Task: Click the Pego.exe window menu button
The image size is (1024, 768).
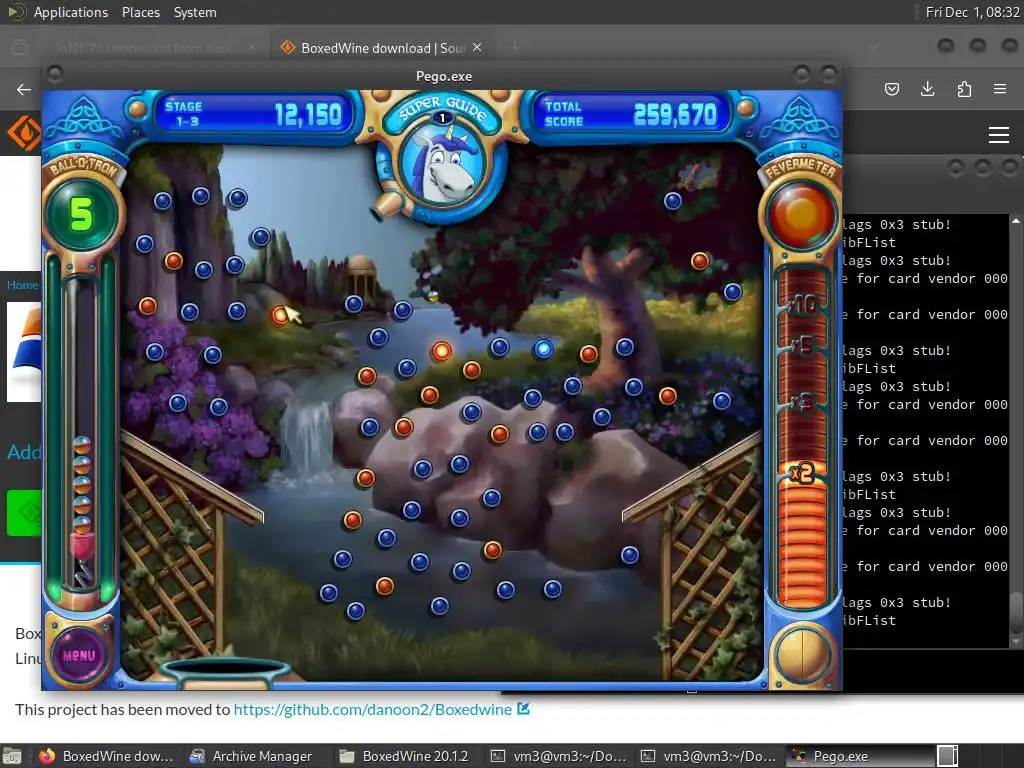Action: [x=56, y=74]
